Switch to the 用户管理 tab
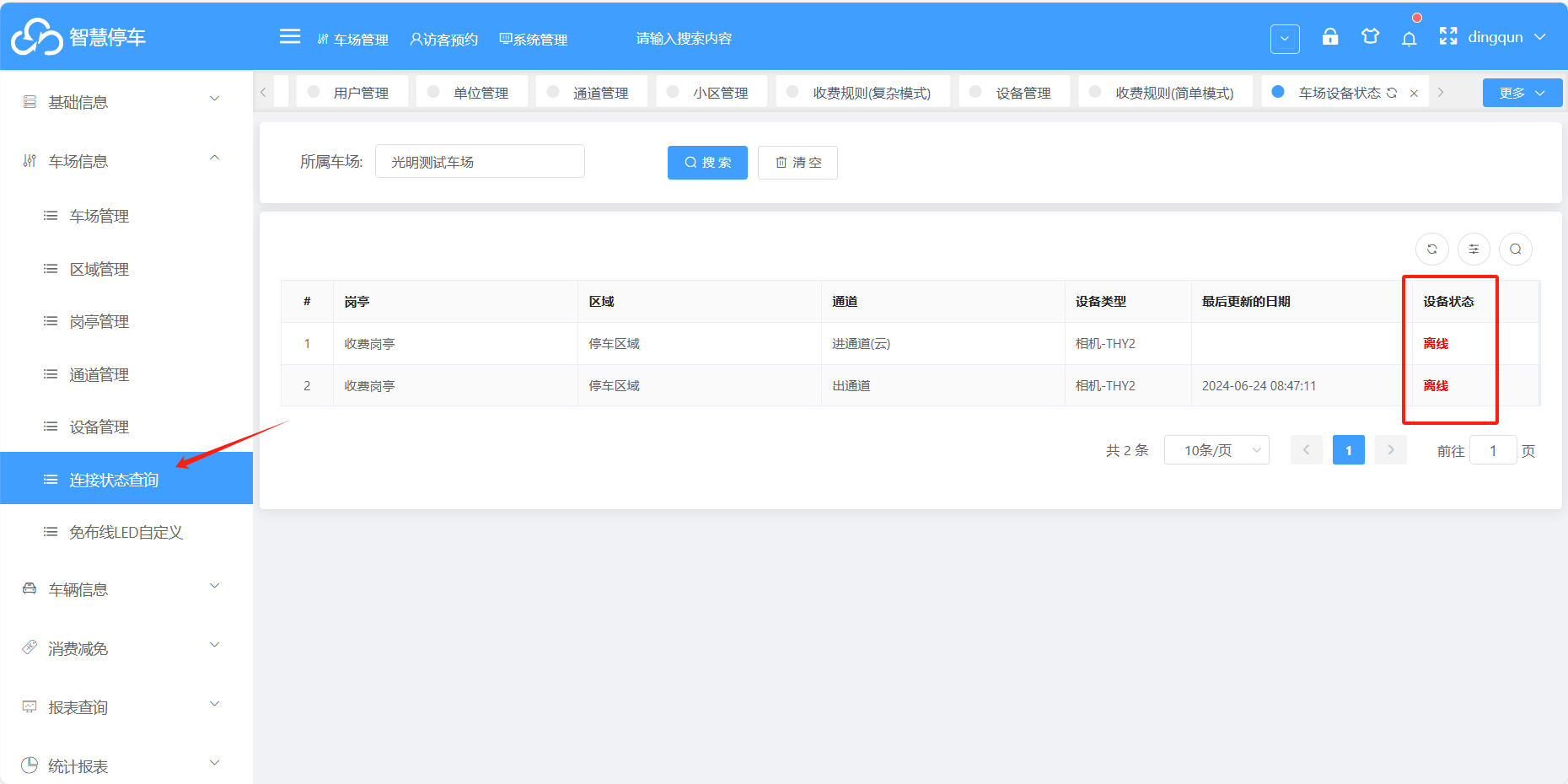This screenshot has height=784, width=1568. (352, 93)
